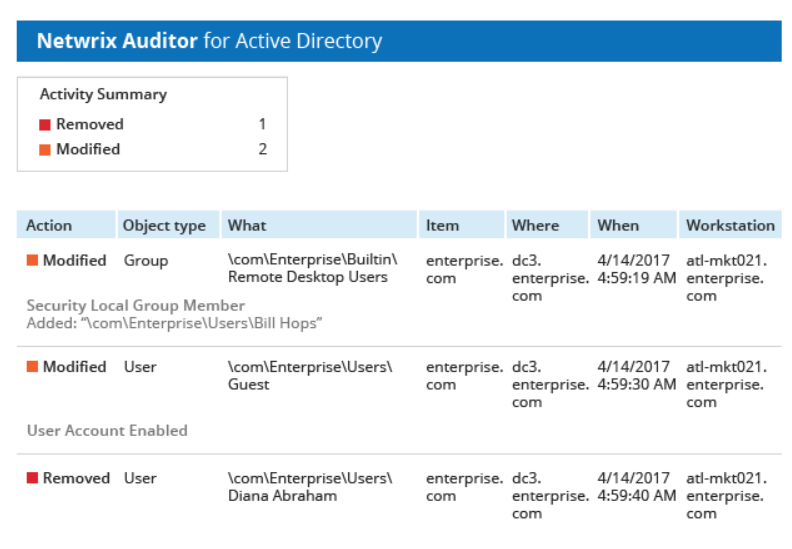This screenshot has height=549, width=792.
Task: Click the User Account Enabled detail
Action: [x=107, y=431]
